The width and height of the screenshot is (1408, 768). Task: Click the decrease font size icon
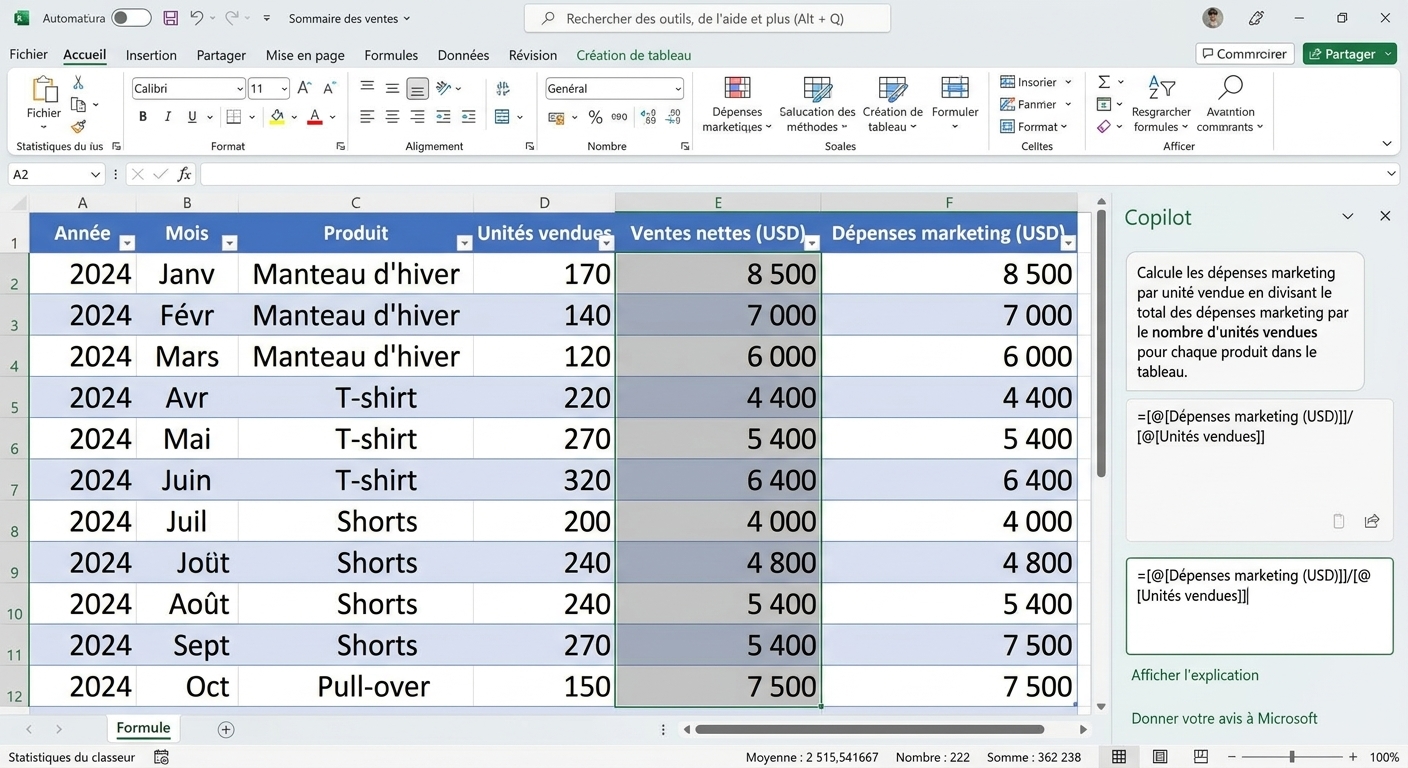pyautogui.click(x=330, y=88)
